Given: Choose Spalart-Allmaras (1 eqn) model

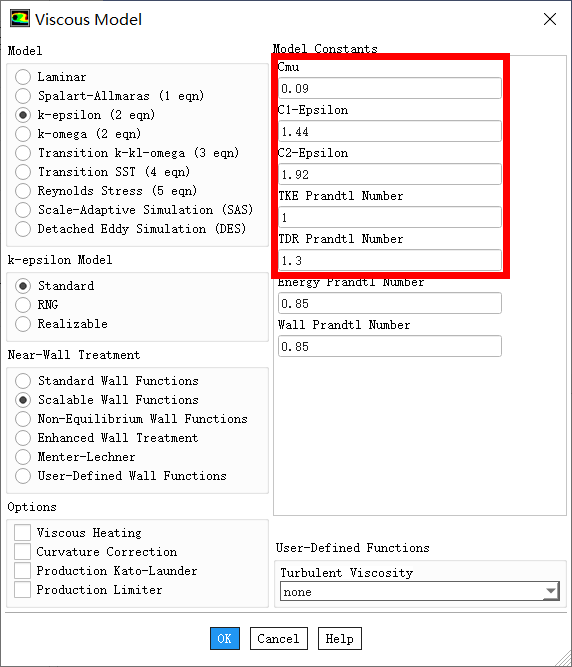Looking at the screenshot, I should click(x=23, y=96).
